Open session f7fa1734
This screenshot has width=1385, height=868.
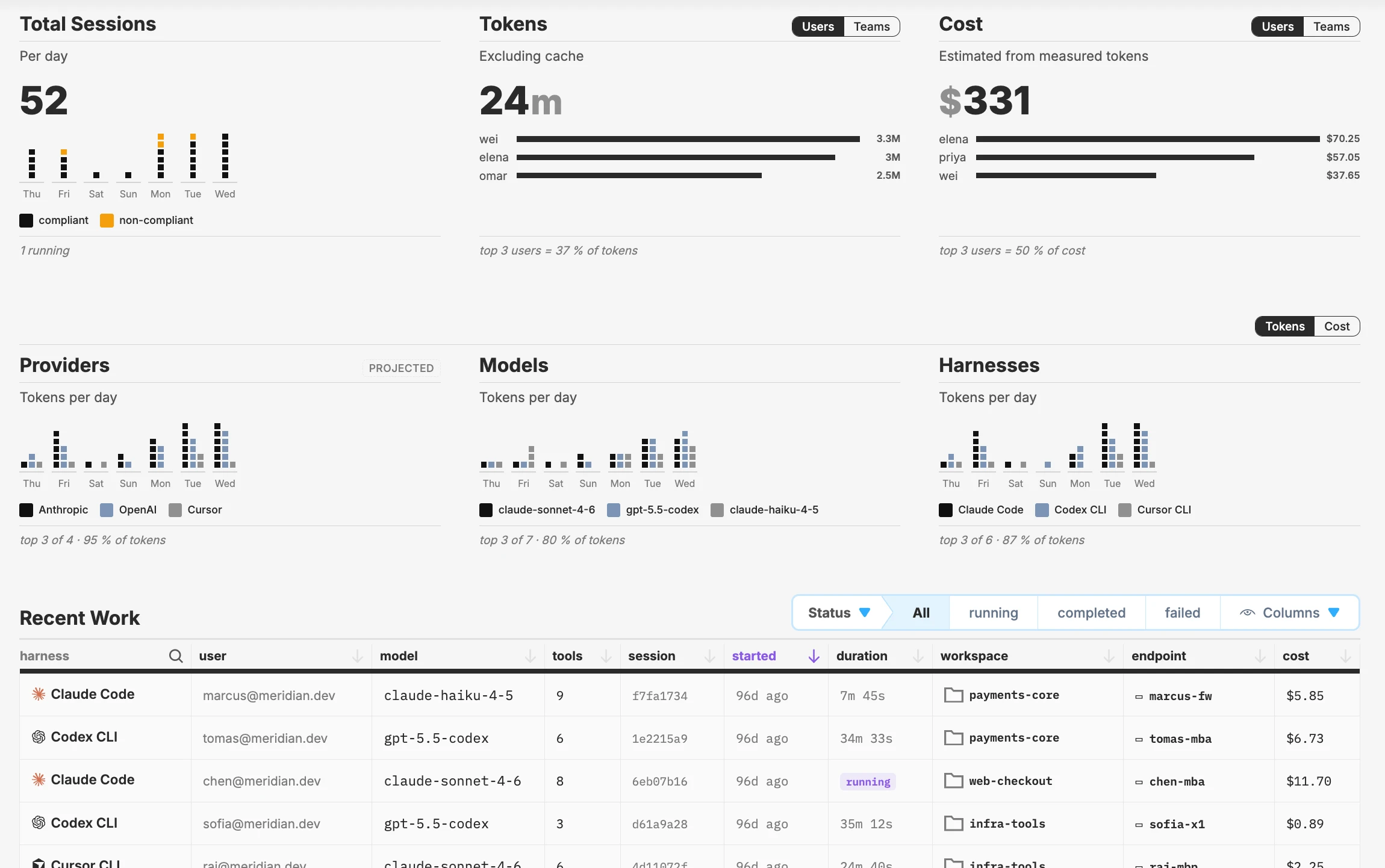[x=659, y=696]
